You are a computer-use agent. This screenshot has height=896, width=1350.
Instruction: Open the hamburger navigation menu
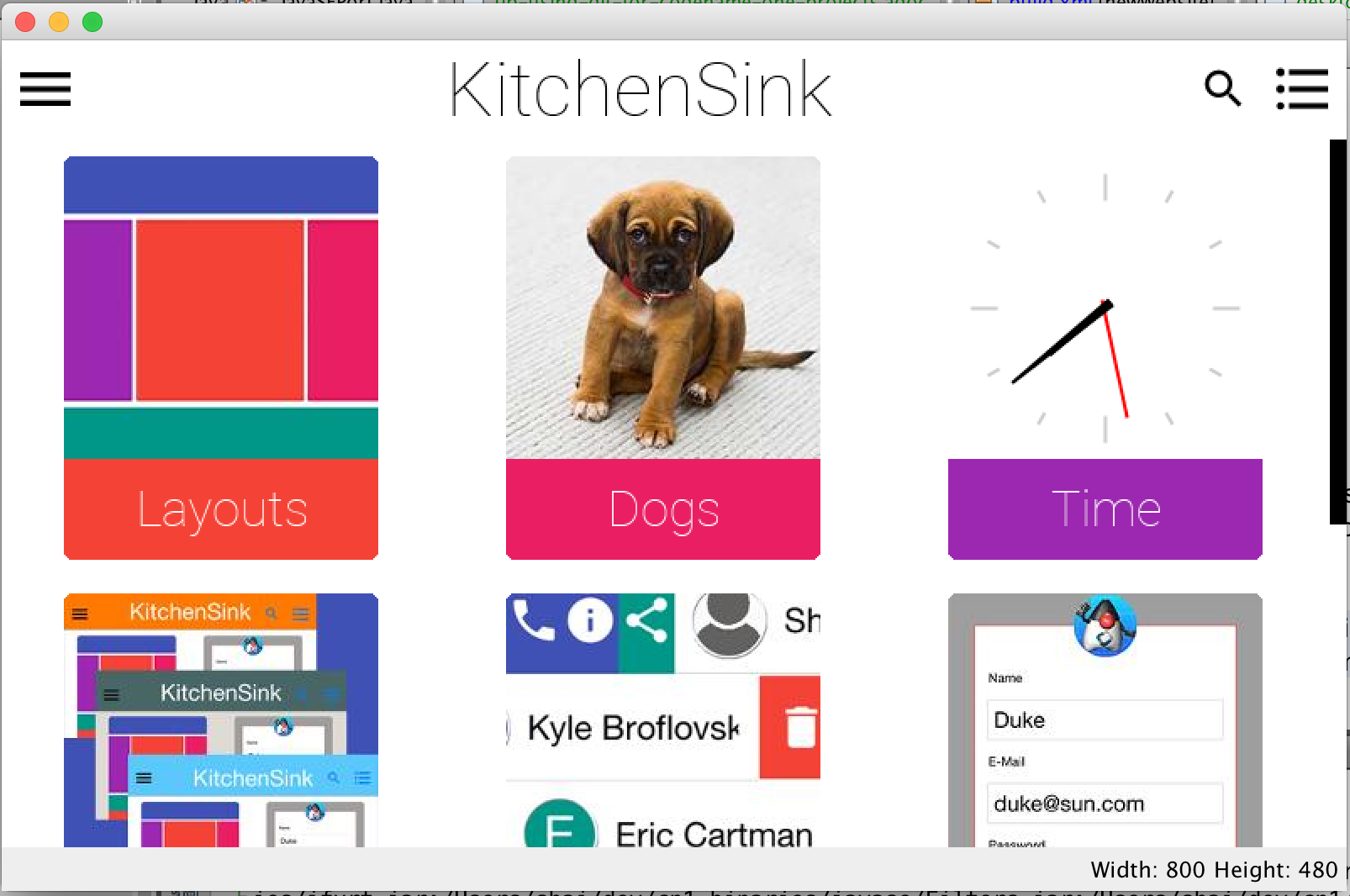(45, 90)
